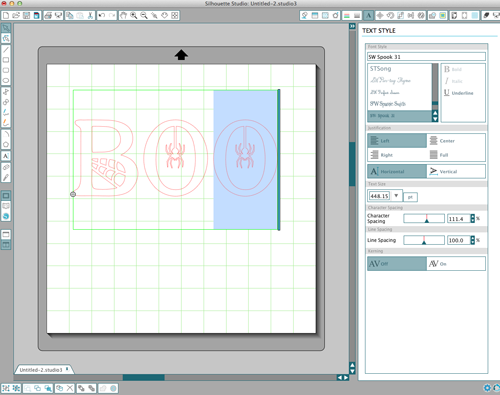Adjust the Line Spacing slider
The image size is (500, 395).
(424, 240)
